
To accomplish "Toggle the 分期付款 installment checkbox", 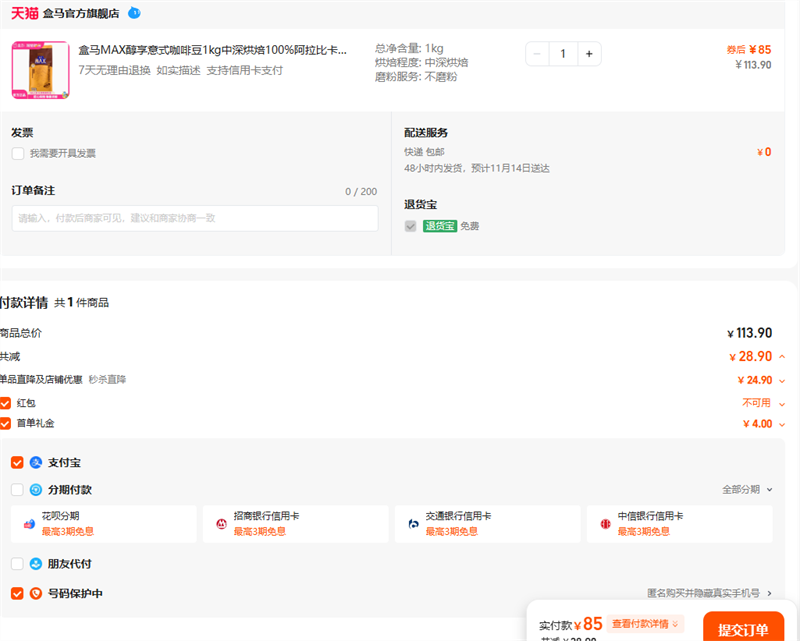I will coord(16,489).
